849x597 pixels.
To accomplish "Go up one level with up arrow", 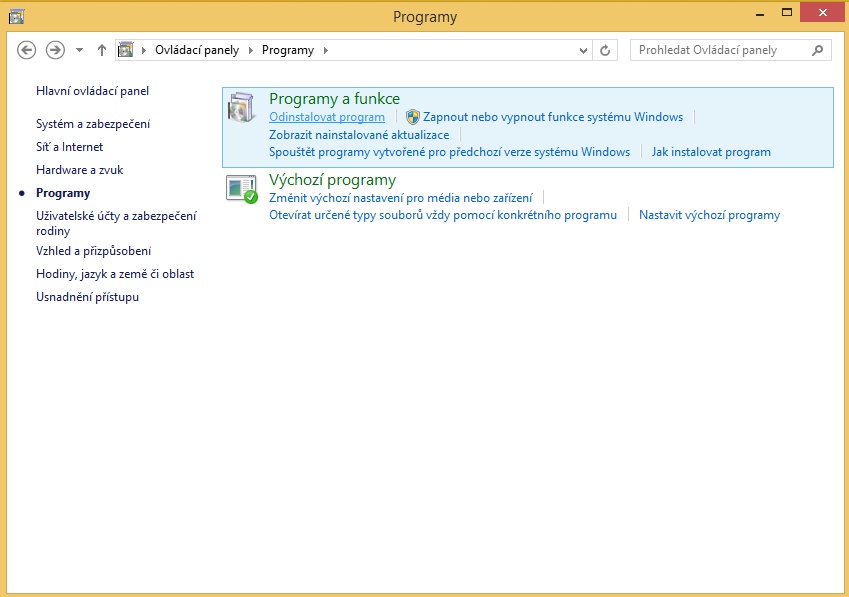I will (x=102, y=50).
